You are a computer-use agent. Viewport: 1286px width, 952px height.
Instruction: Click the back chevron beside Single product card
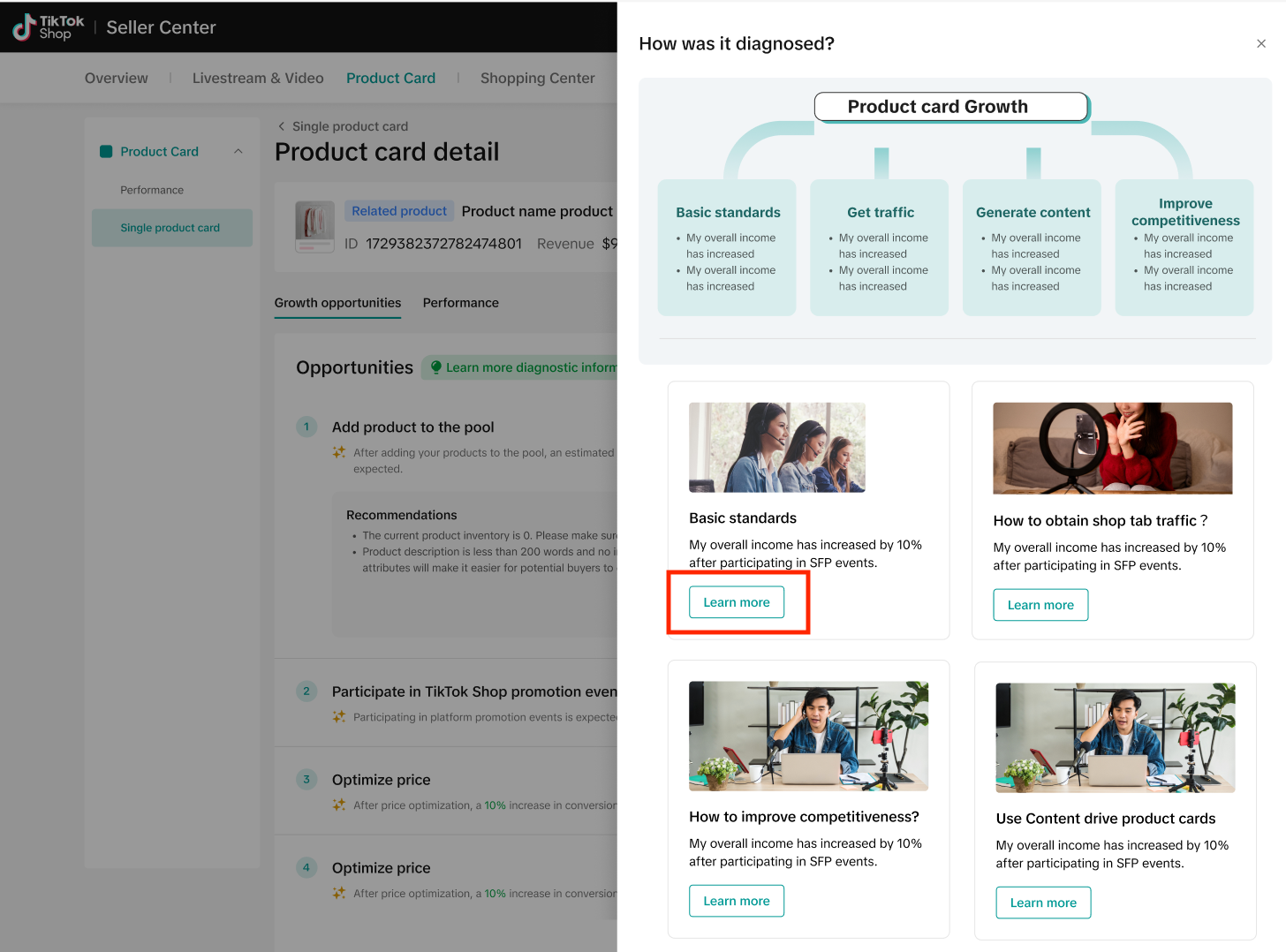point(282,126)
